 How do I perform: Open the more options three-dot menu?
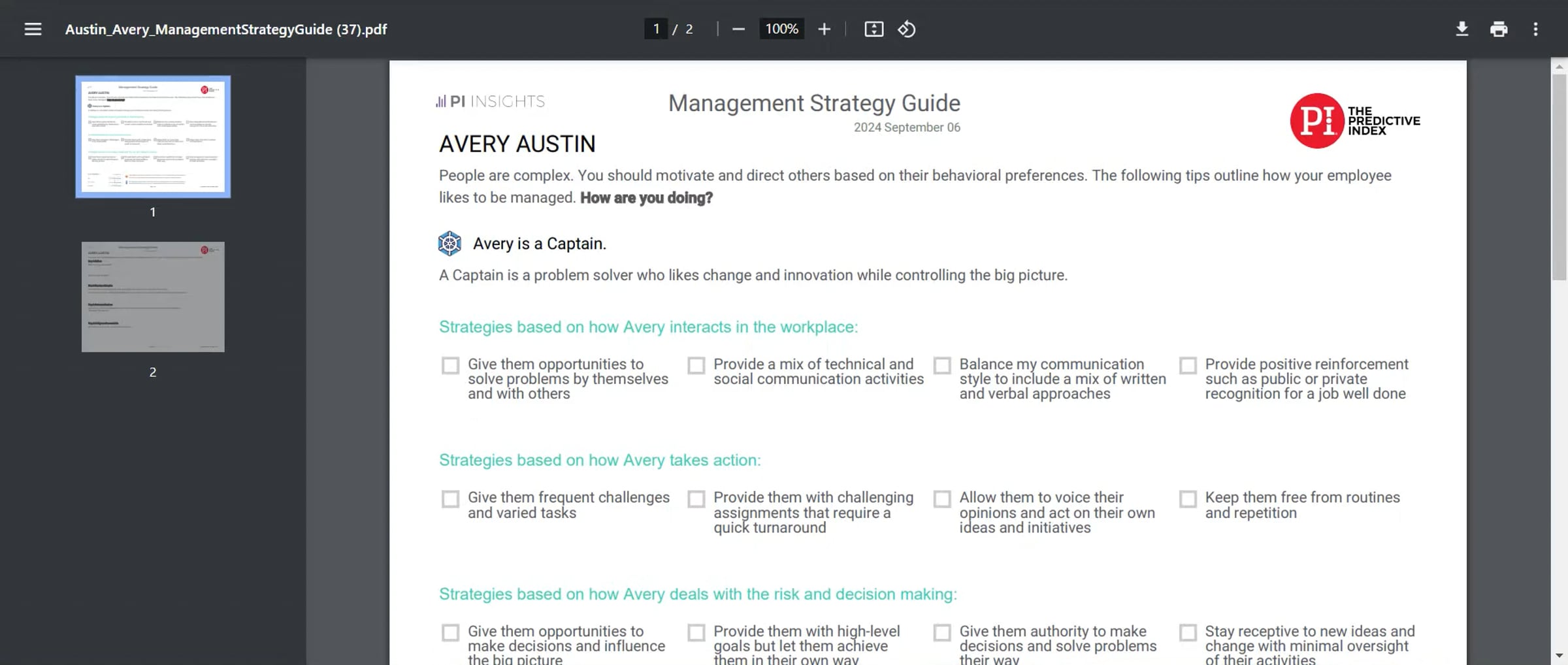coord(1536,29)
